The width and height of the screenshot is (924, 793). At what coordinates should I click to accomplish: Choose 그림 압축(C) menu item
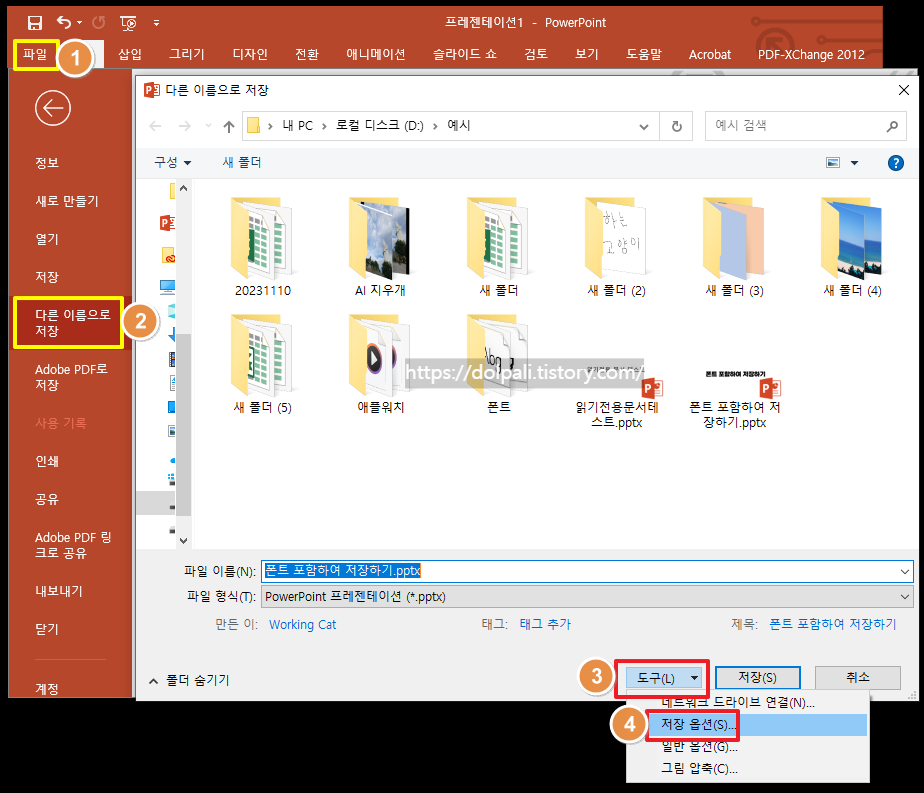pyautogui.click(x=747, y=769)
